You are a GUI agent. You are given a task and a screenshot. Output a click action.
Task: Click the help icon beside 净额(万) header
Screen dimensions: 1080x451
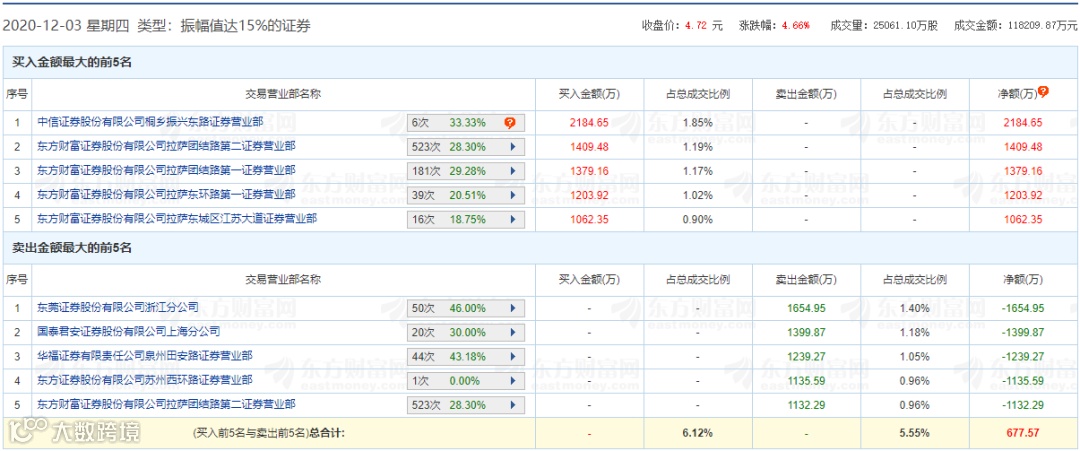[x=1043, y=92]
